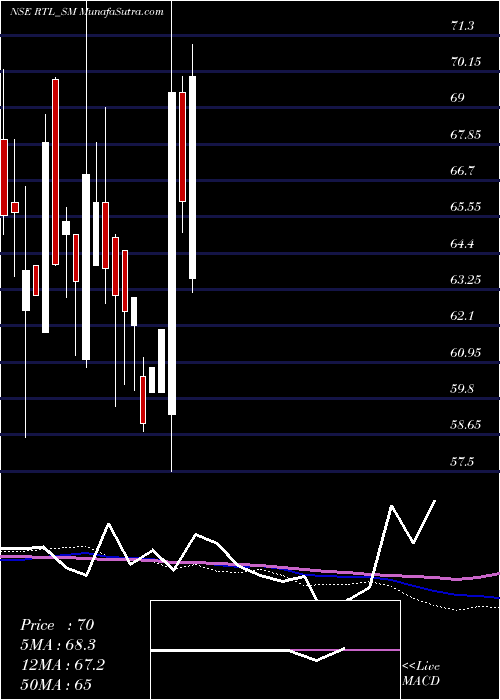Click the MACD inset chart box
500x700 pixels.
275,650
